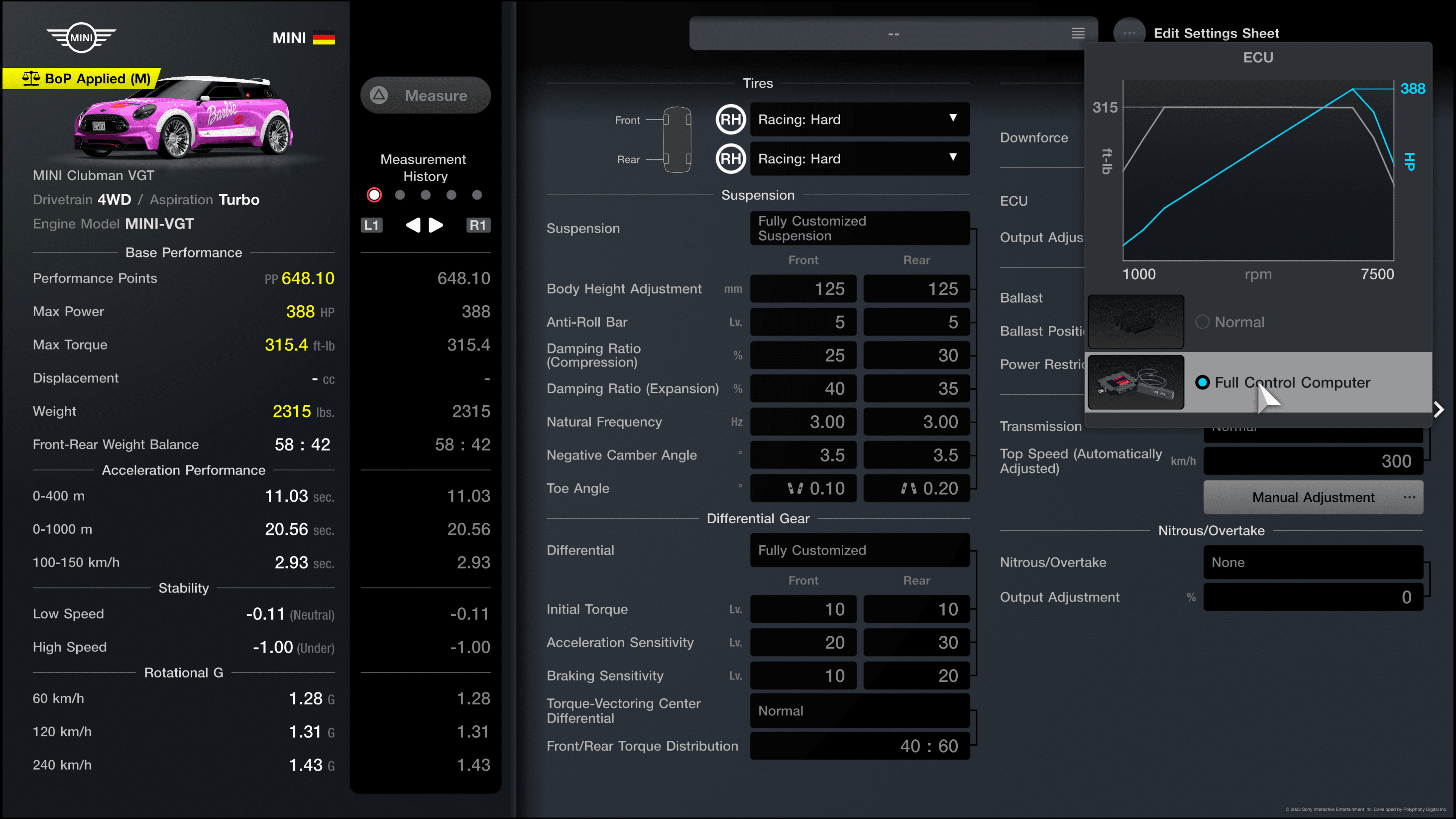Viewport: 1456px width, 819px height.
Task: Go to previous measurement history entry
Action: click(x=413, y=225)
